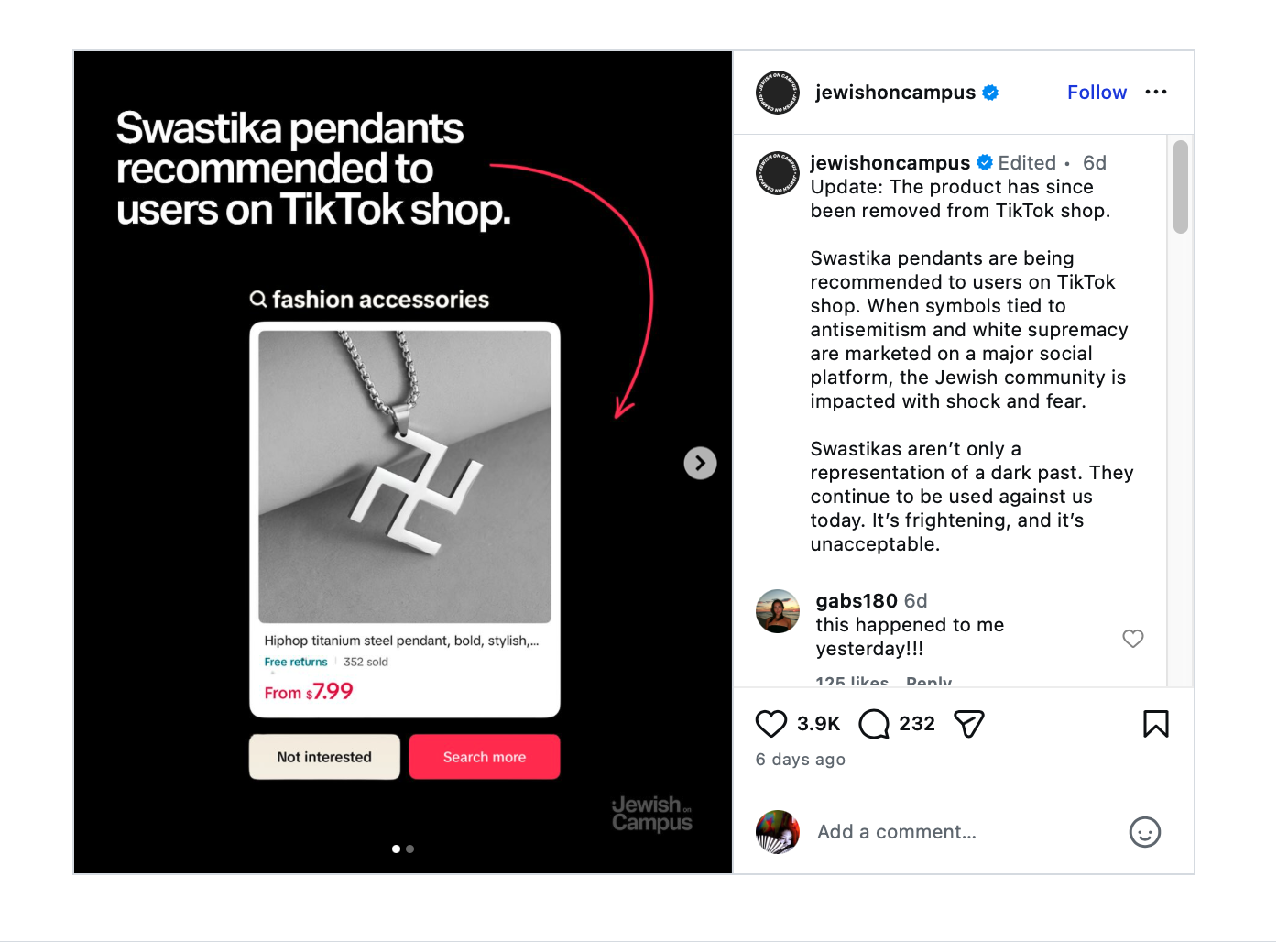
Task: Click the caption author avatar icon
Action: (x=778, y=173)
